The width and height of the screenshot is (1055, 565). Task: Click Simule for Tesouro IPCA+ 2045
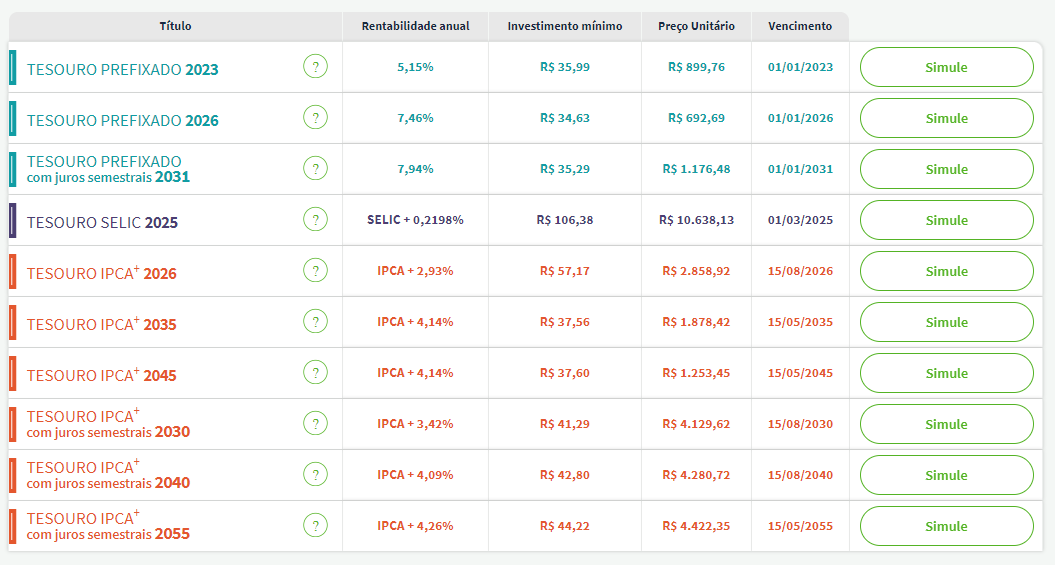tap(946, 373)
